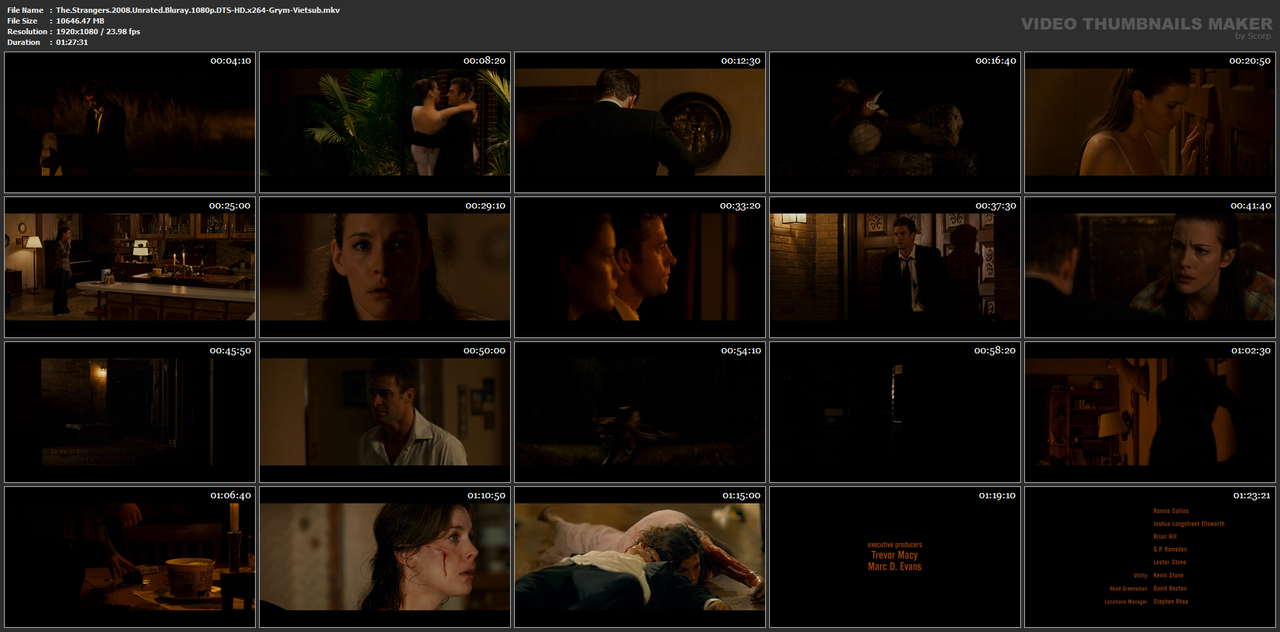Select the thumbnail at 00:41:40
The width and height of the screenshot is (1280, 632).
coord(1150,267)
